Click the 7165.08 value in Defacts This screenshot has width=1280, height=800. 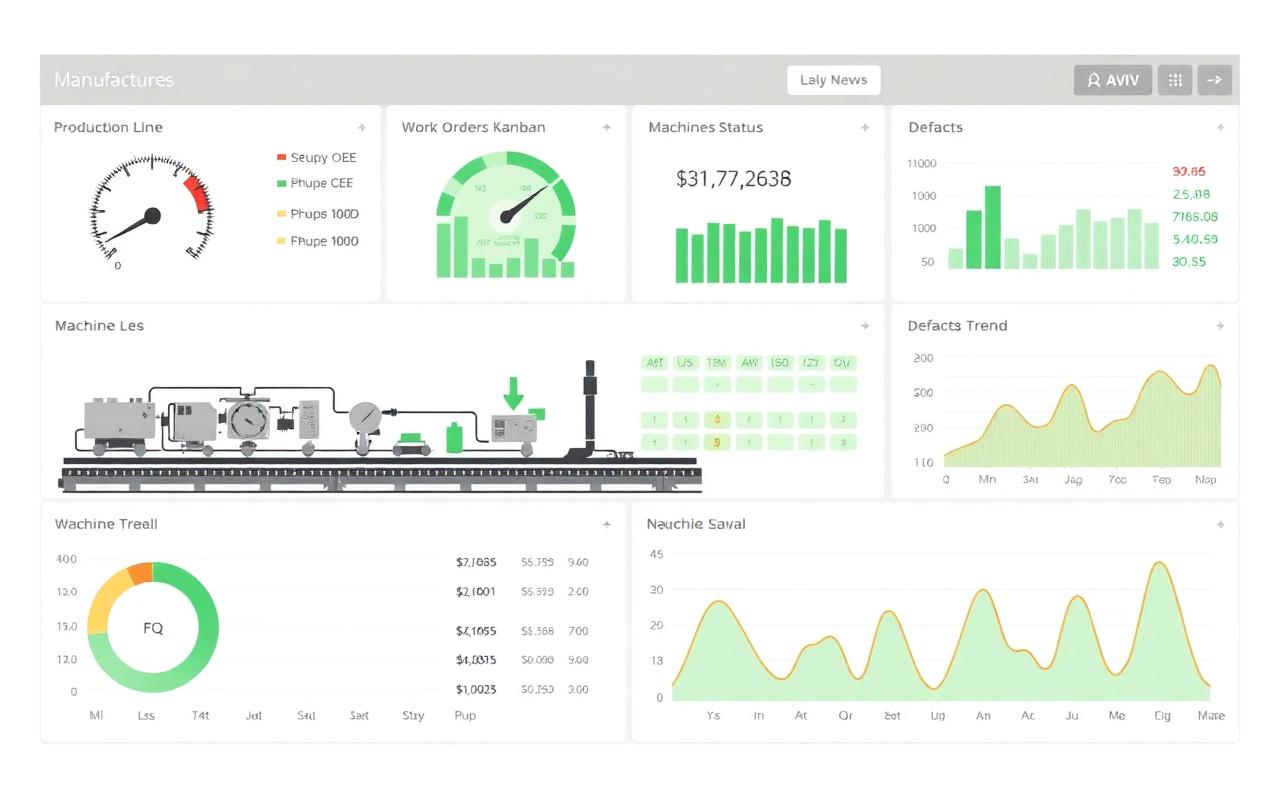coord(1195,217)
